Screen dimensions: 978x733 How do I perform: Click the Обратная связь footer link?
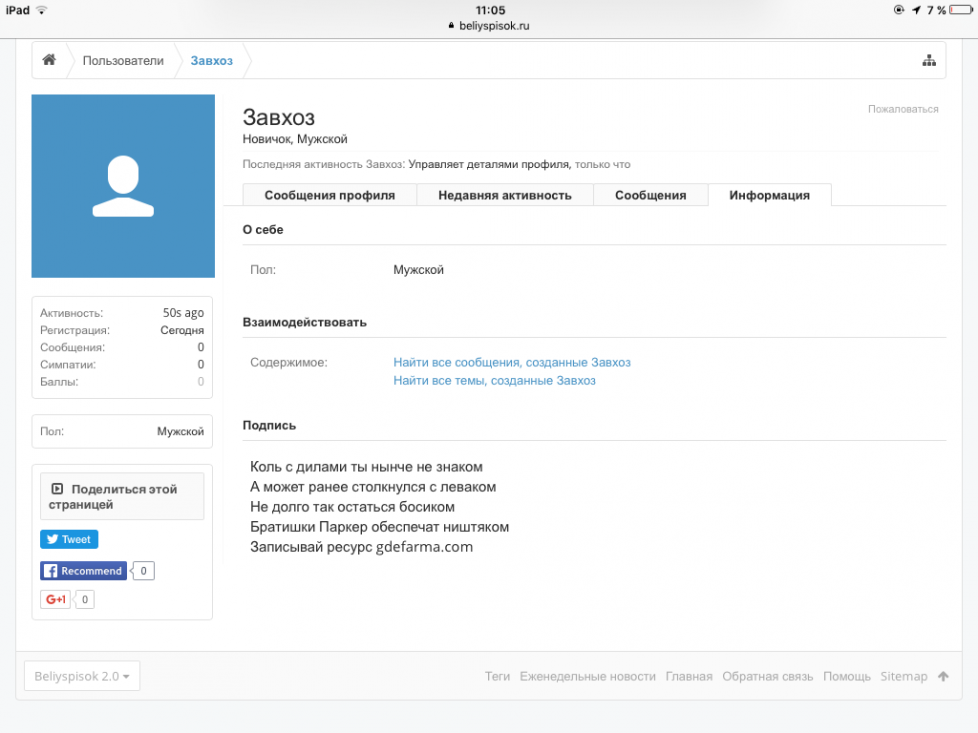767,677
